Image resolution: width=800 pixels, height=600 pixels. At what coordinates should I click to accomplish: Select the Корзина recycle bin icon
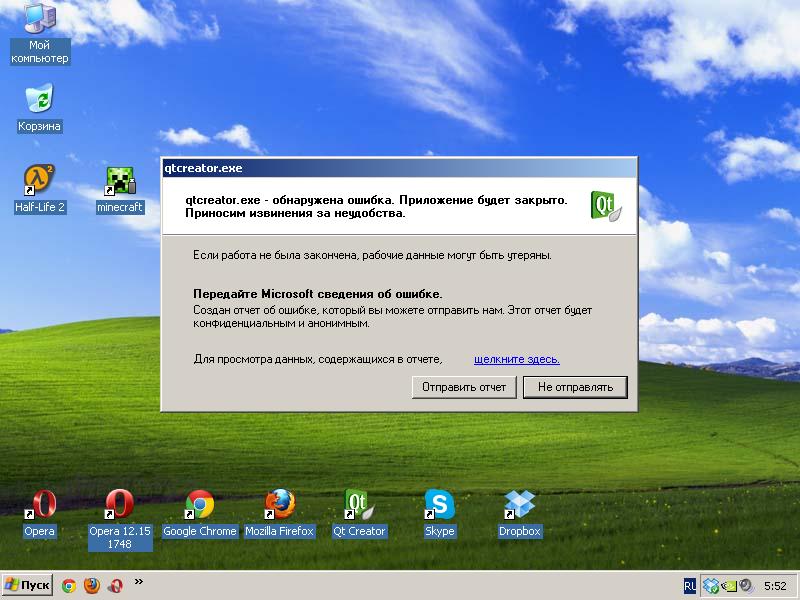39,108
